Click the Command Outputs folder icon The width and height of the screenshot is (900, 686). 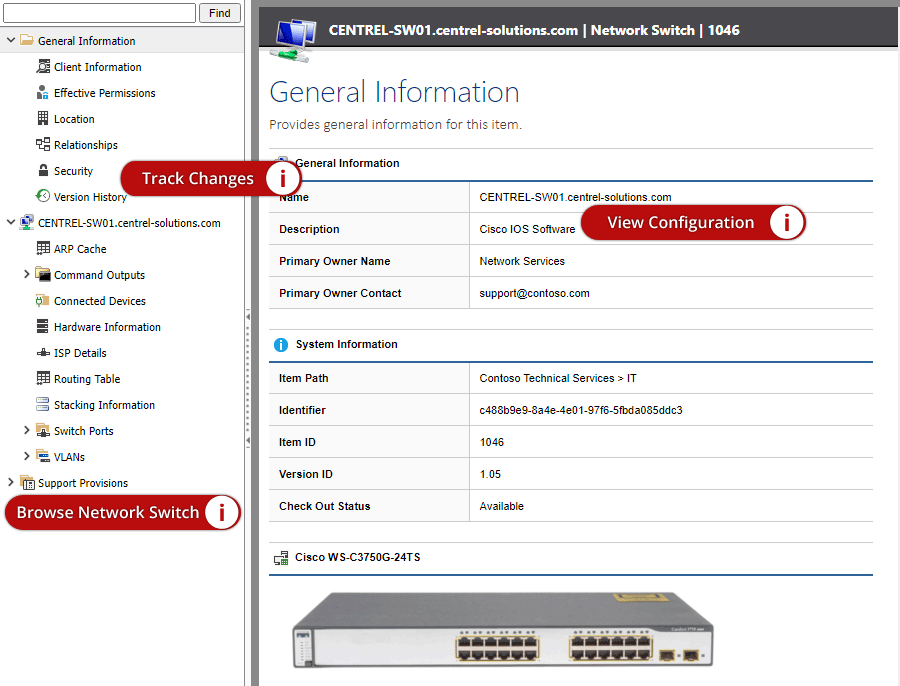pyautogui.click(x=42, y=274)
